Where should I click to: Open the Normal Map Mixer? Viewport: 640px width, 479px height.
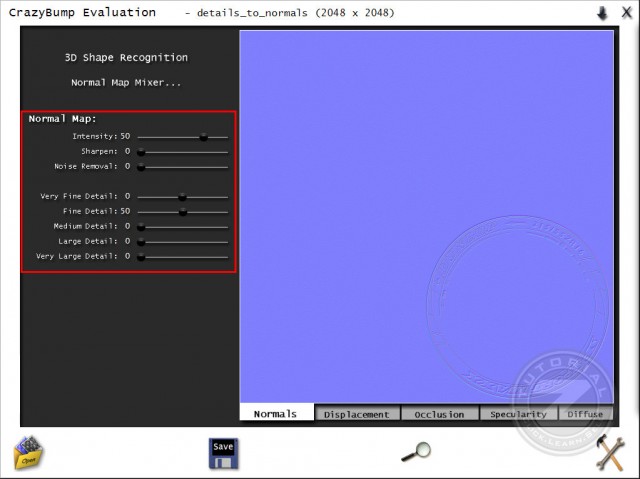pos(126,82)
